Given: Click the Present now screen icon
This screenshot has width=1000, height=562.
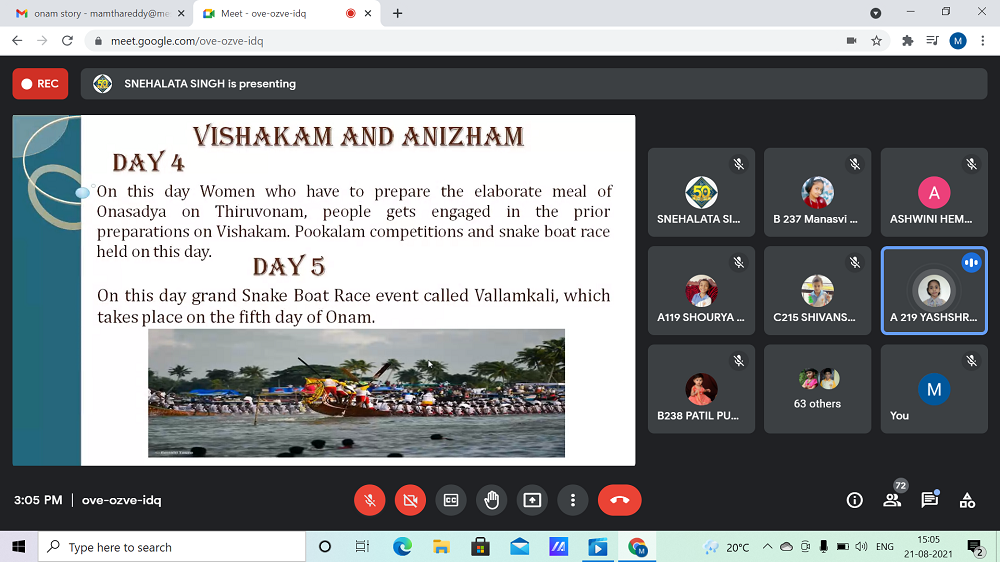Looking at the screenshot, I should (x=532, y=500).
